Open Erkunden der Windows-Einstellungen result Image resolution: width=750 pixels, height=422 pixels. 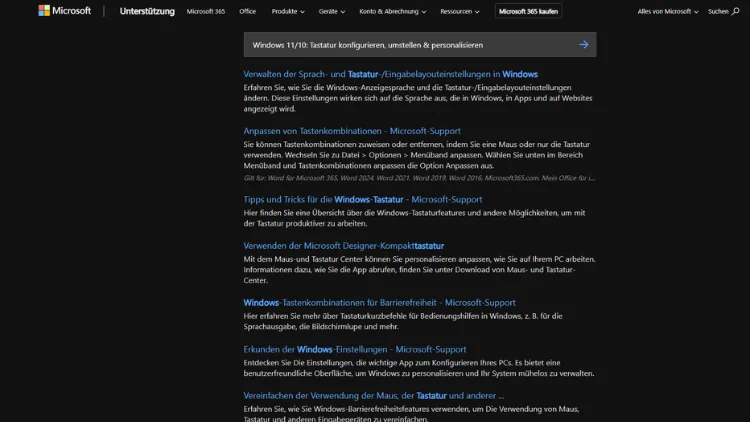click(354, 349)
